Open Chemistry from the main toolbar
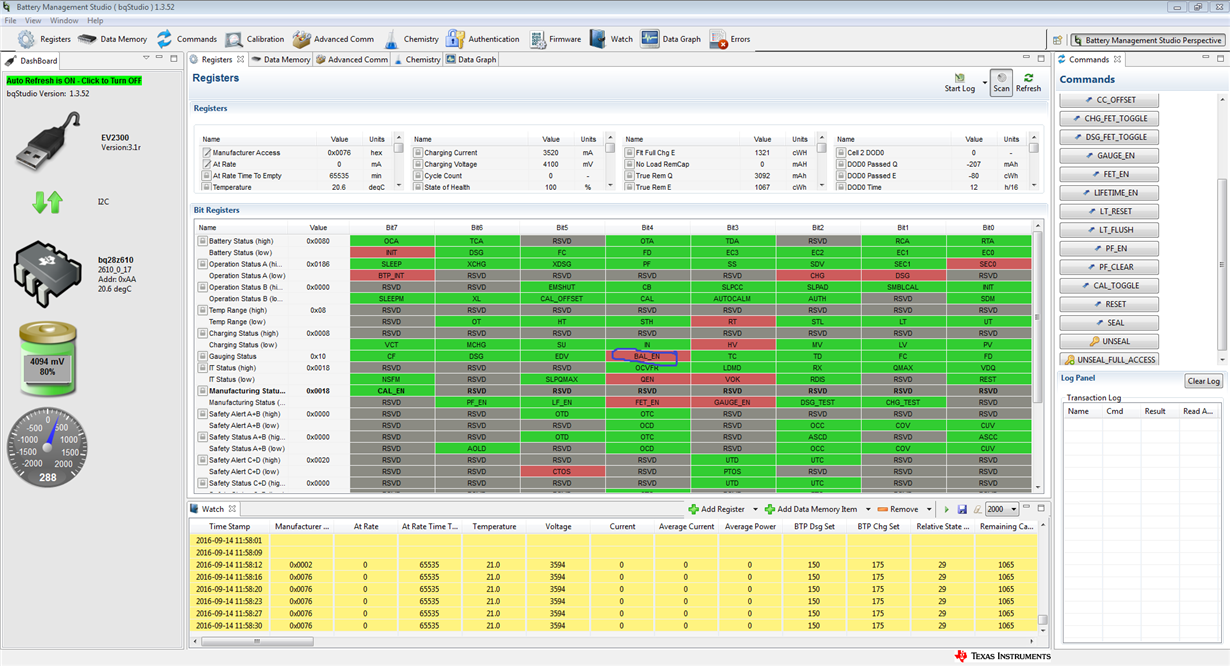This screenshot has width=1230, height=666. pyautogui.click(x=410, y=40)
